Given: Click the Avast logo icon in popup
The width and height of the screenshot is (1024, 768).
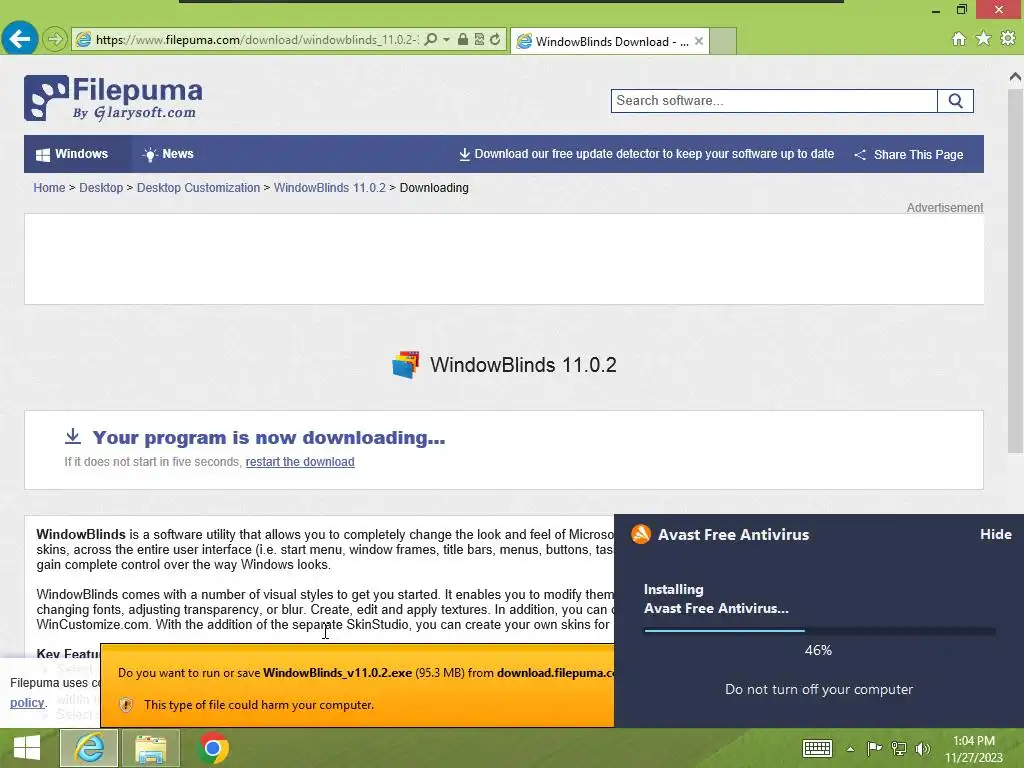Looking at the screenshot, I should click(641, 534).
